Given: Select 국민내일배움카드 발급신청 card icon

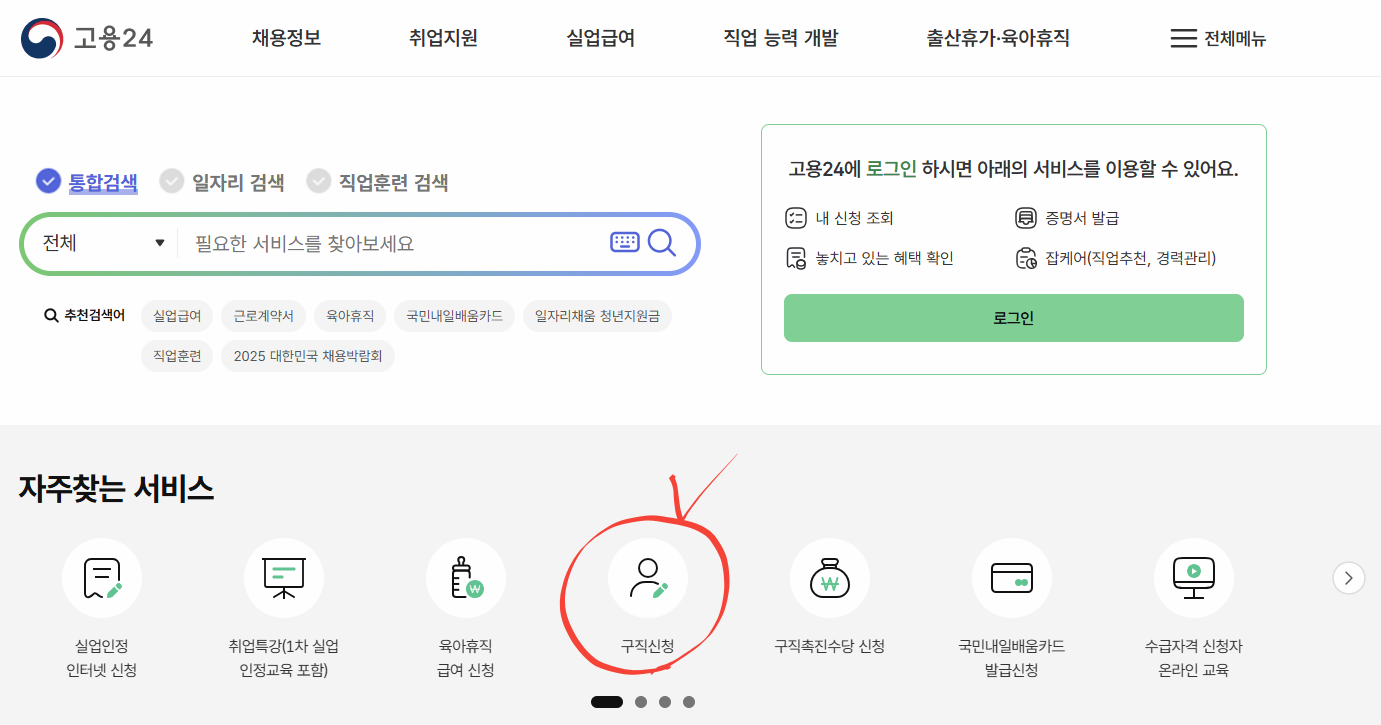Looking at the screenshot, I should [1012, 578].
